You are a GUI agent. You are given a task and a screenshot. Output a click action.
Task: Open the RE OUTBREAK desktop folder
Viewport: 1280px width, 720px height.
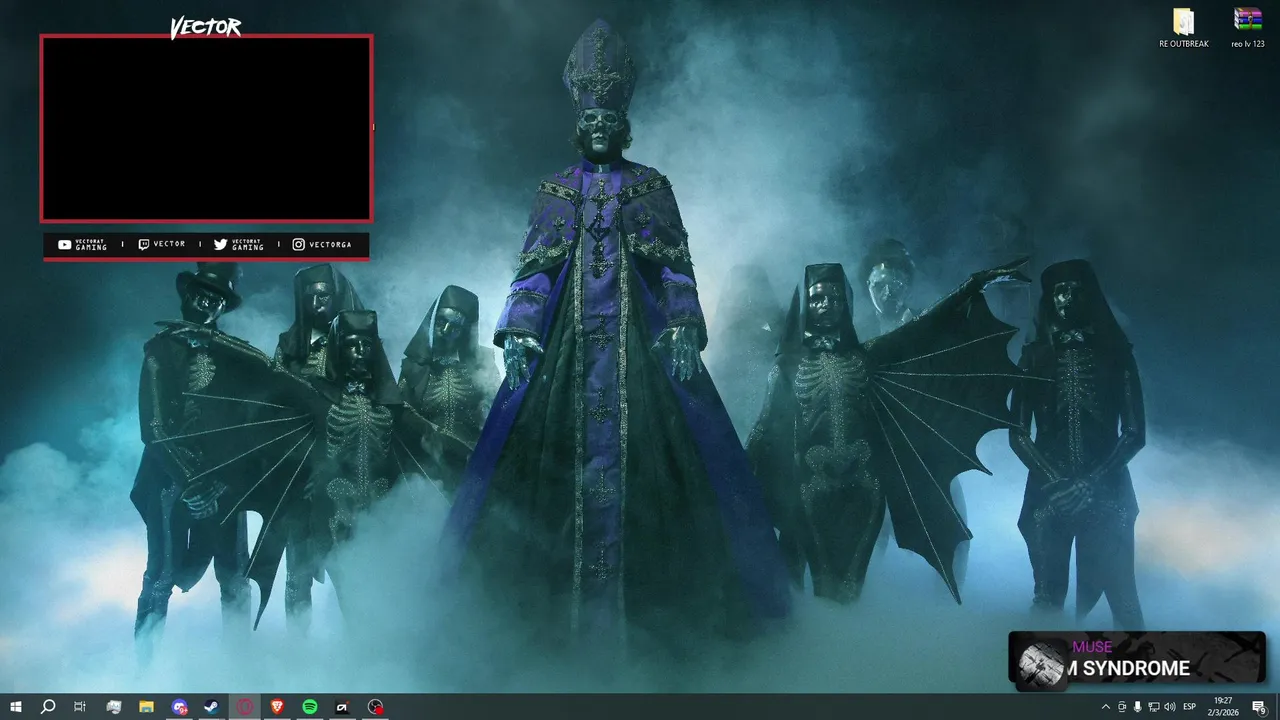coord(1184,29)
